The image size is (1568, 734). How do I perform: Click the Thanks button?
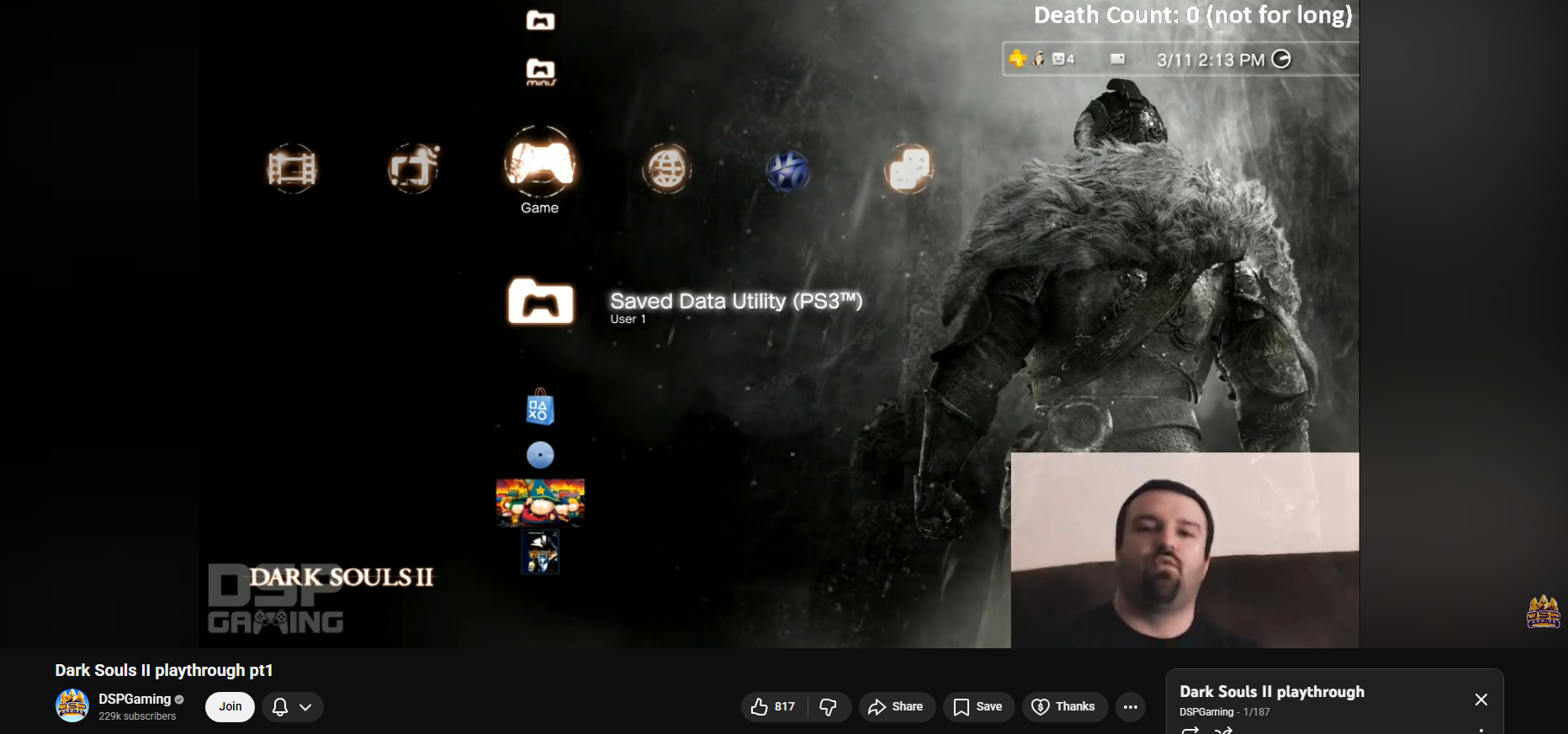[x=1064, y=707]
